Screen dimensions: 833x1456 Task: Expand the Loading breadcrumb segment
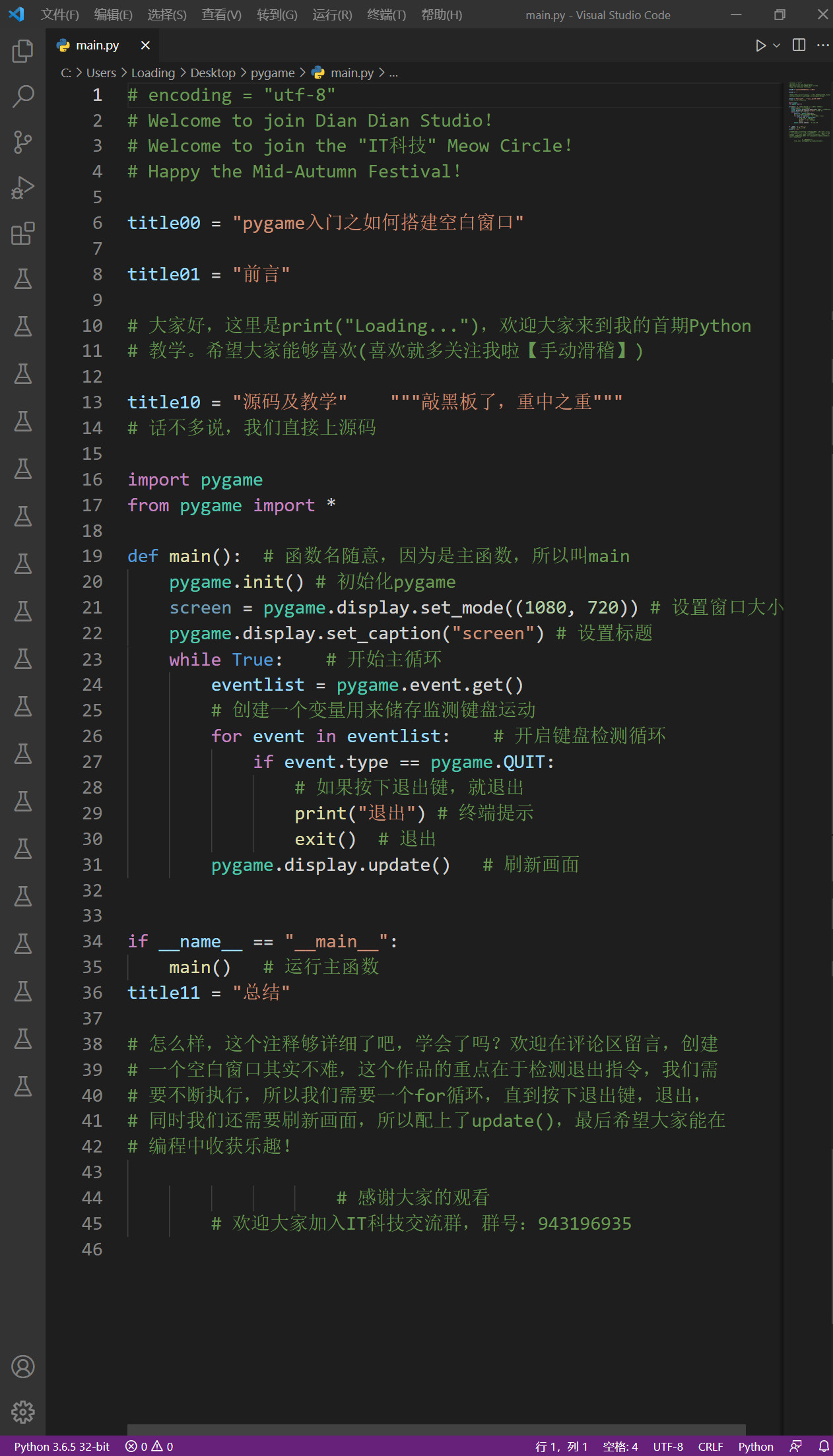tap(153, 73)
